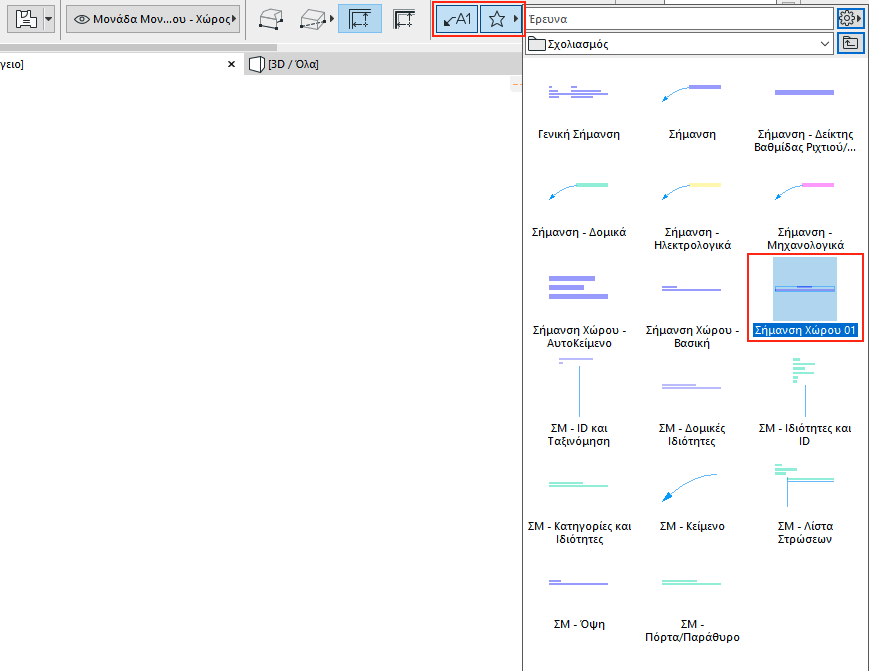Select the Σήμανση Χώρου 01 favorite

[x=805, y=298]
